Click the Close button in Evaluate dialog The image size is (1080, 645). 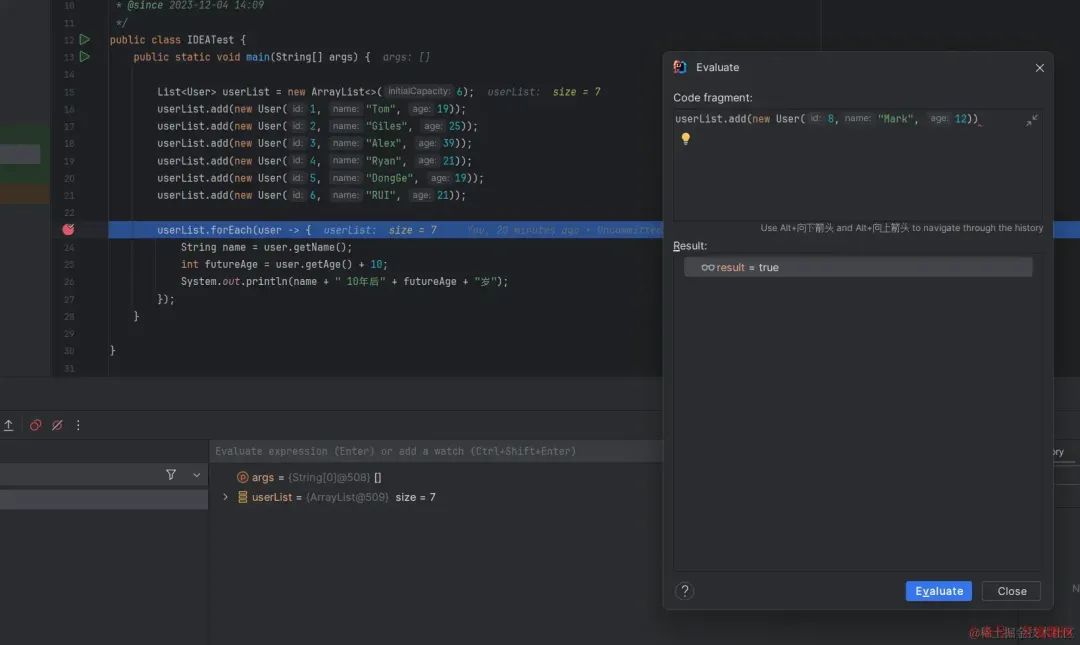pos(1011,591)
